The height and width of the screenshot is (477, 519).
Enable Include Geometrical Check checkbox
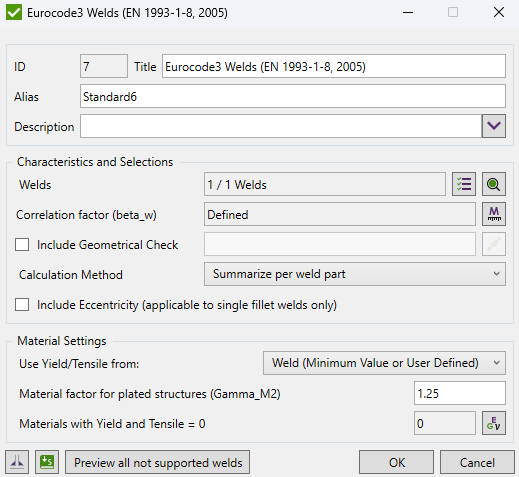click(x=22, y=244)
